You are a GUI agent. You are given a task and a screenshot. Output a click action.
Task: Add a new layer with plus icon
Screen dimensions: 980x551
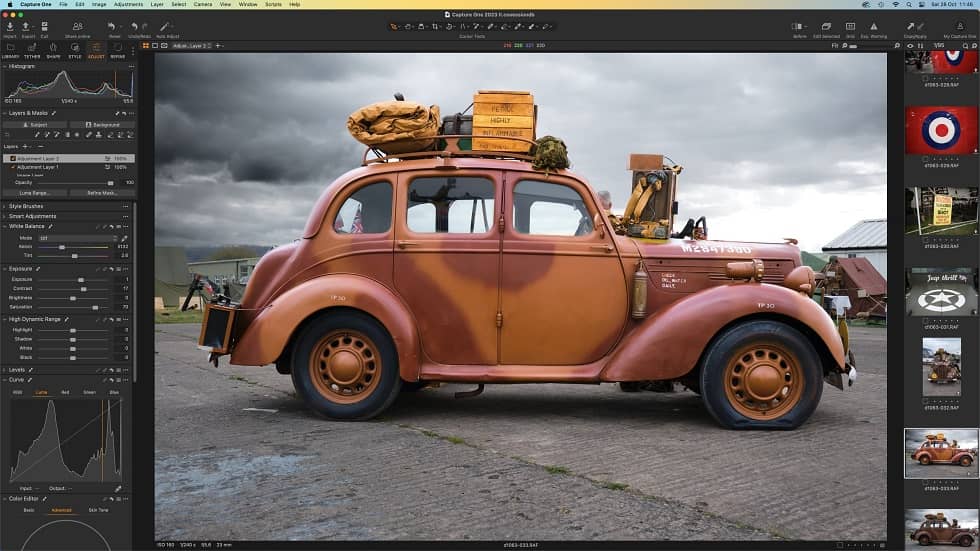pyautogui.click(x=26, y=146)
